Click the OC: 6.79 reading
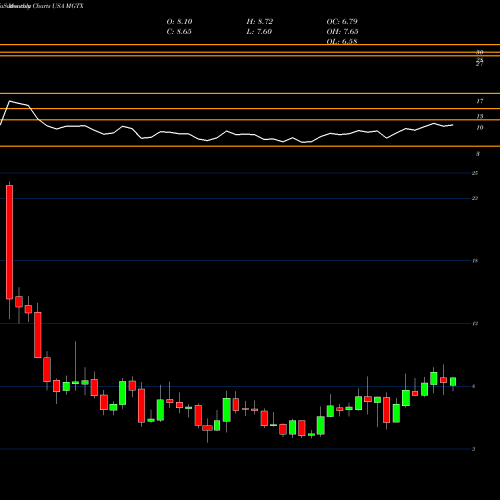500x500 pixels. point(342,22)
